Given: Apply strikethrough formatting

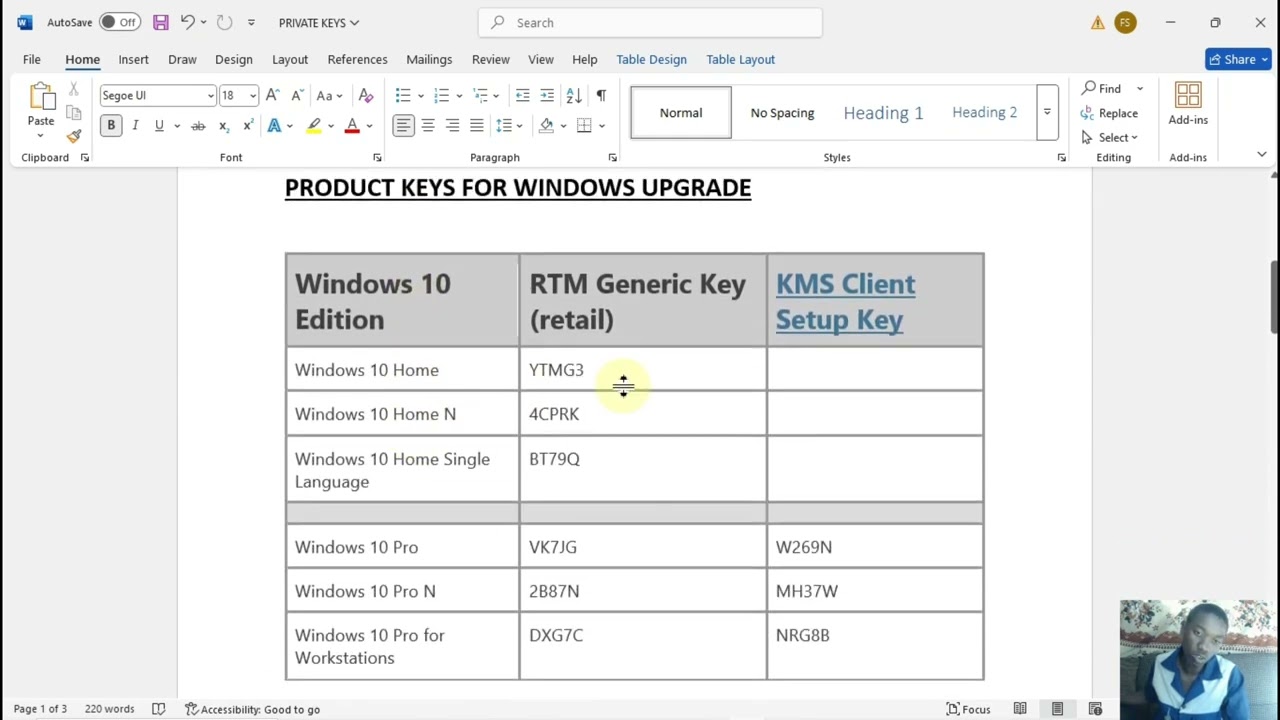Looking at the screenshot, I should click(198, 125).
